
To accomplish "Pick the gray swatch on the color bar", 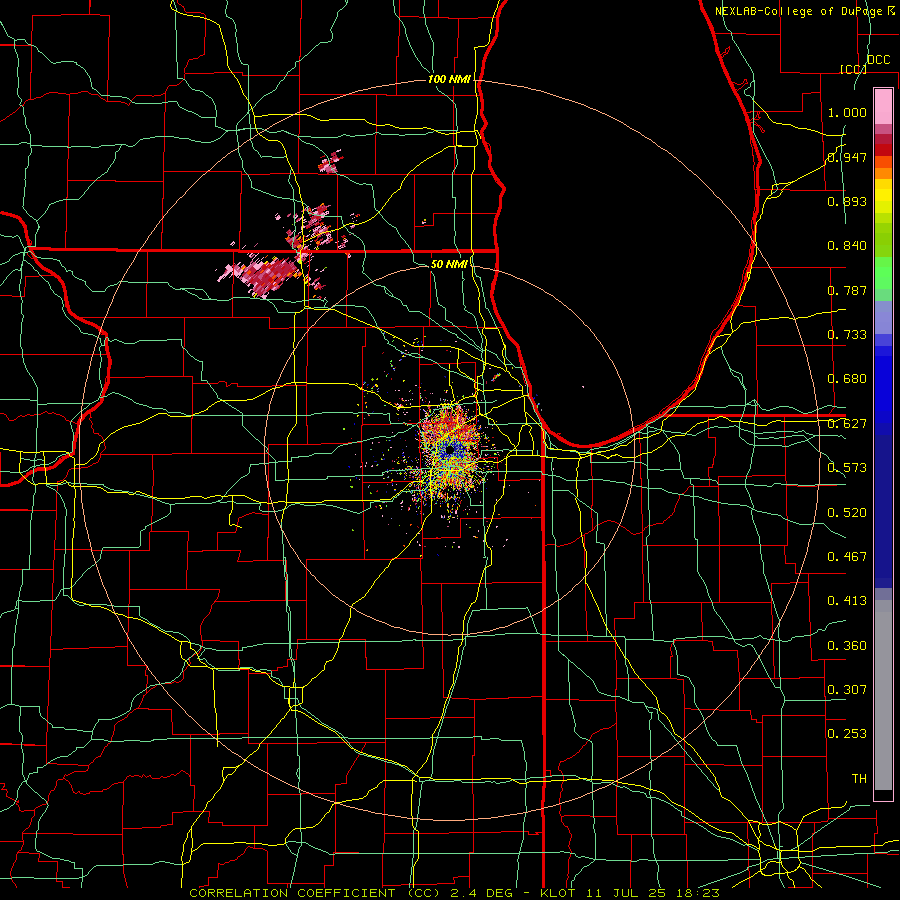I will pos(883,695).
